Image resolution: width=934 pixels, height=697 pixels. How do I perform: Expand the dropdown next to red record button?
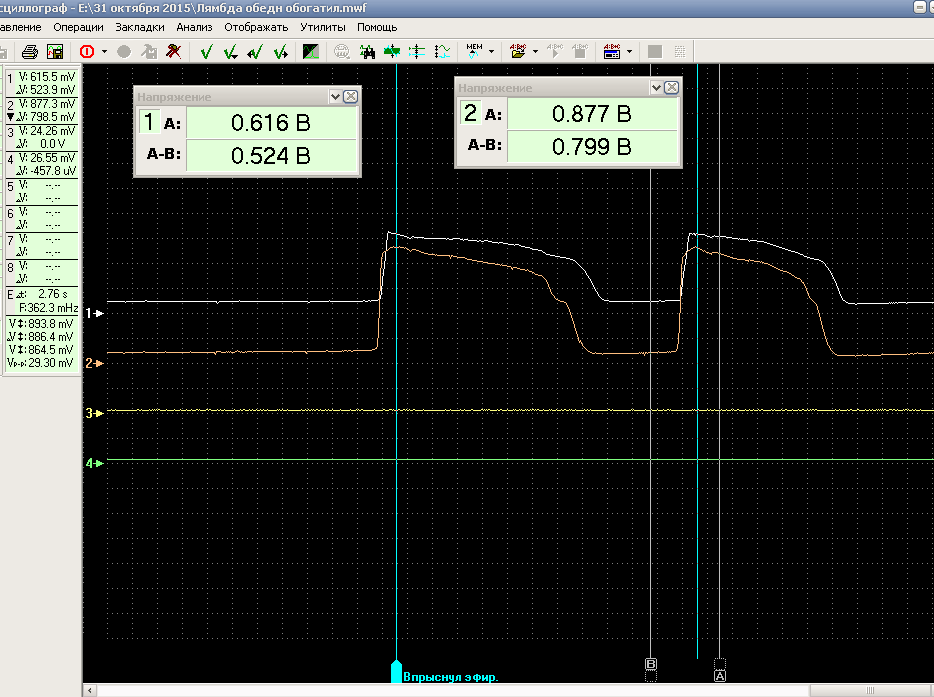tap(104, 52)
